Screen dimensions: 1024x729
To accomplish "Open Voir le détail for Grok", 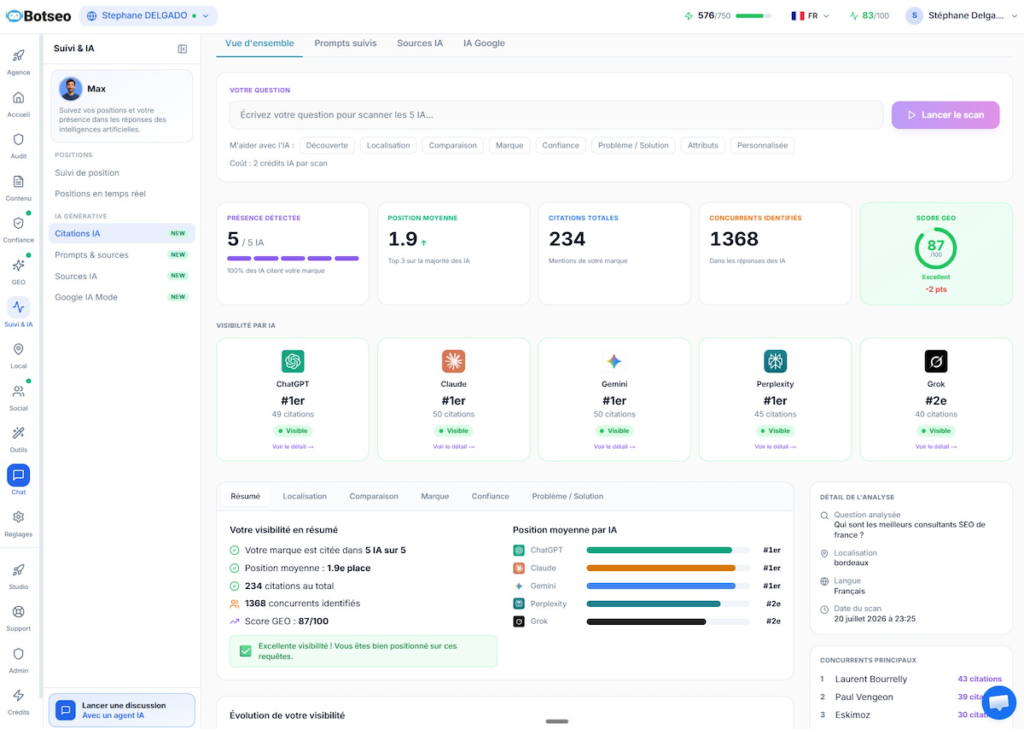I will [936, 447].
